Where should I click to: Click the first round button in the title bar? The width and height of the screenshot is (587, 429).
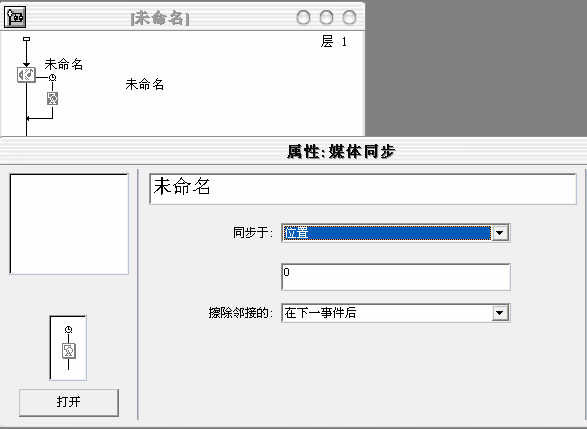pos(303,17)
